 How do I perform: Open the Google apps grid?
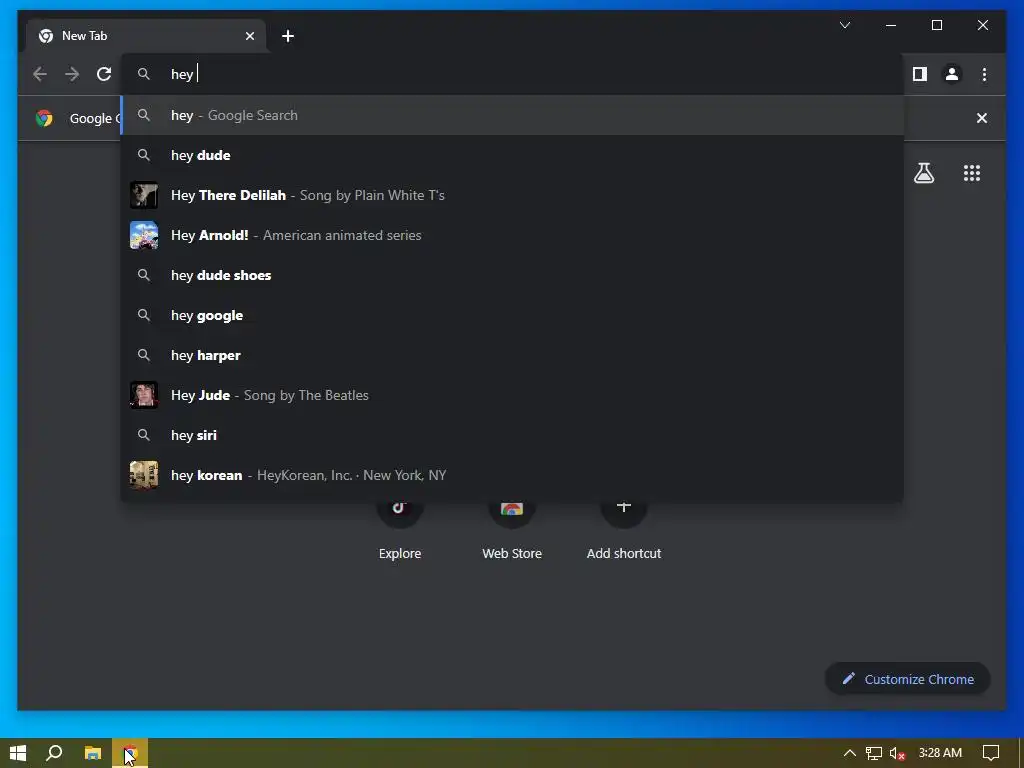point(972,173)
